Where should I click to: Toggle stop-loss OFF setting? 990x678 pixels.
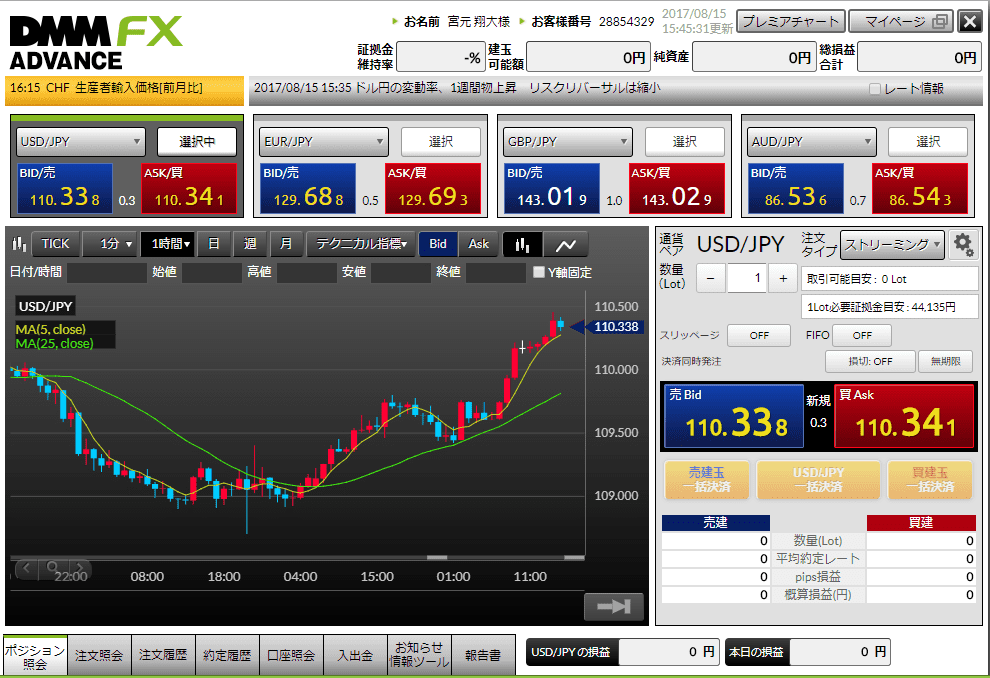click(870, 361)
